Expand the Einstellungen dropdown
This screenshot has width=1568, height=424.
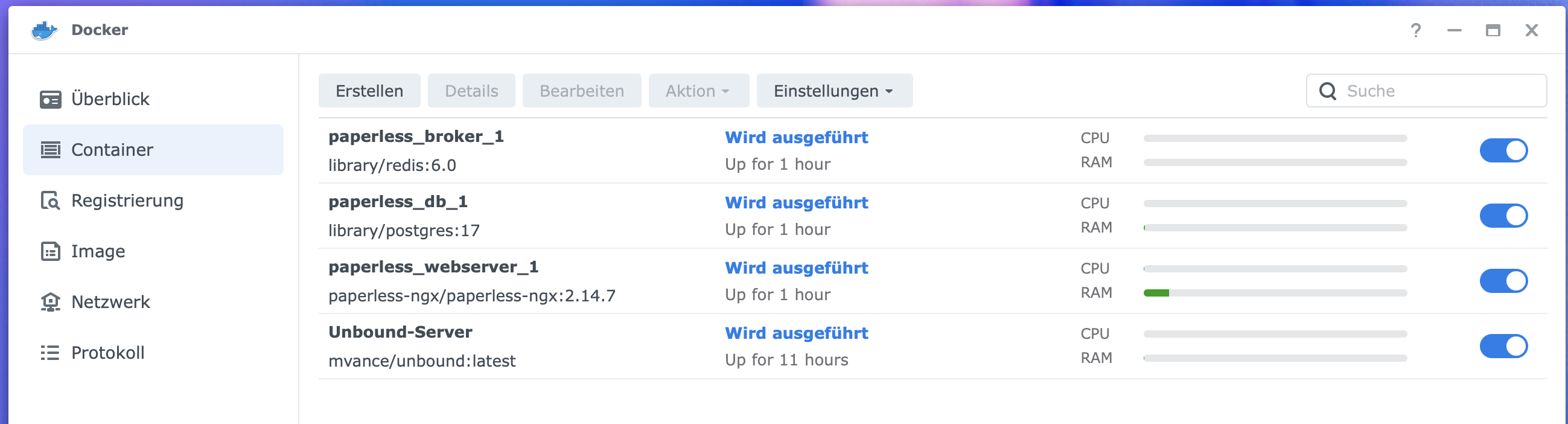pos(834,91)
